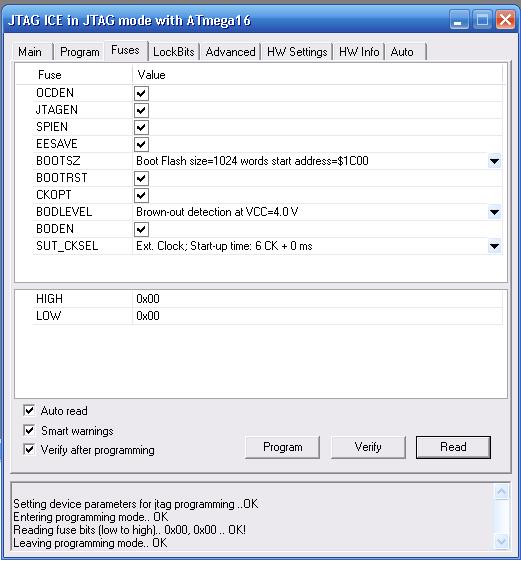Select the Fuses tab
Viewport: 521px width, 562px height.
(x=125, y=51)
